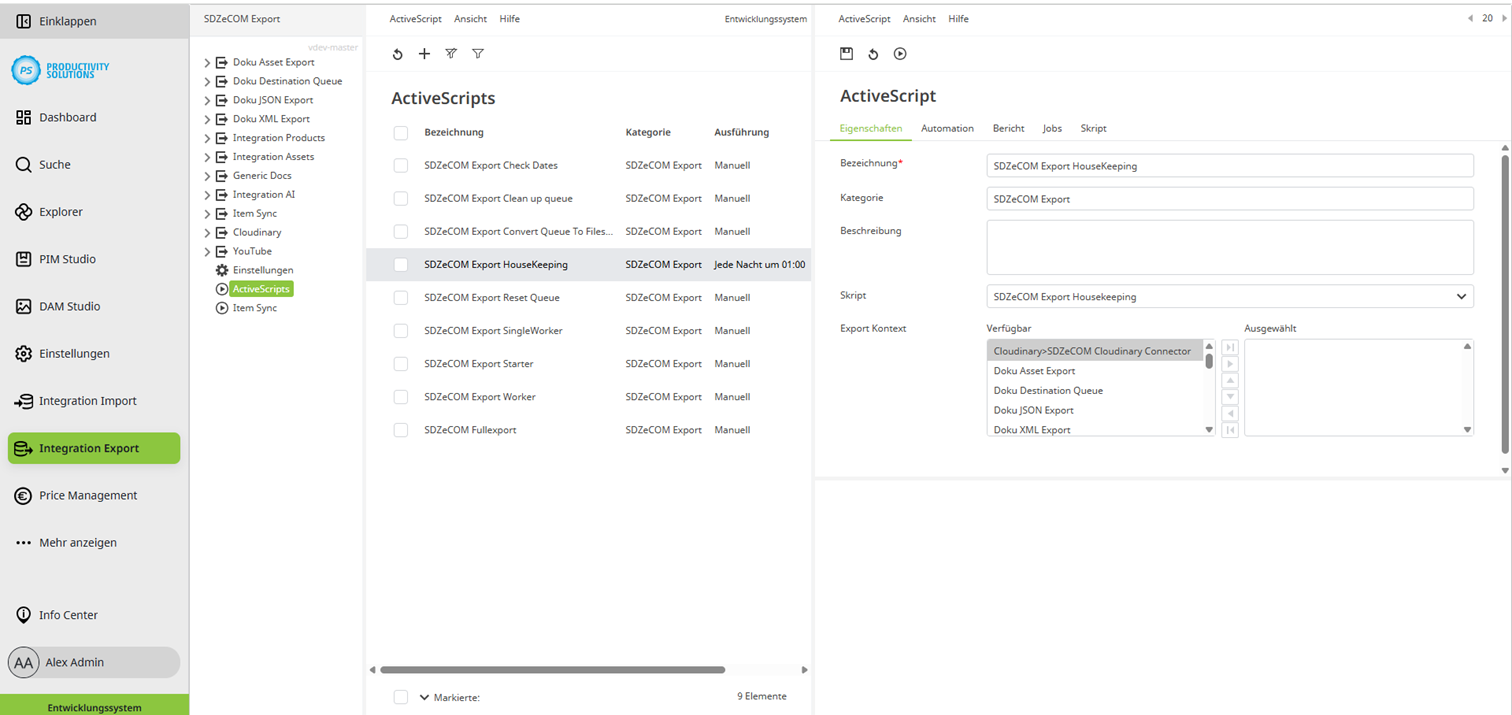Expand the Cloudinary tree node

pos(207,232)
